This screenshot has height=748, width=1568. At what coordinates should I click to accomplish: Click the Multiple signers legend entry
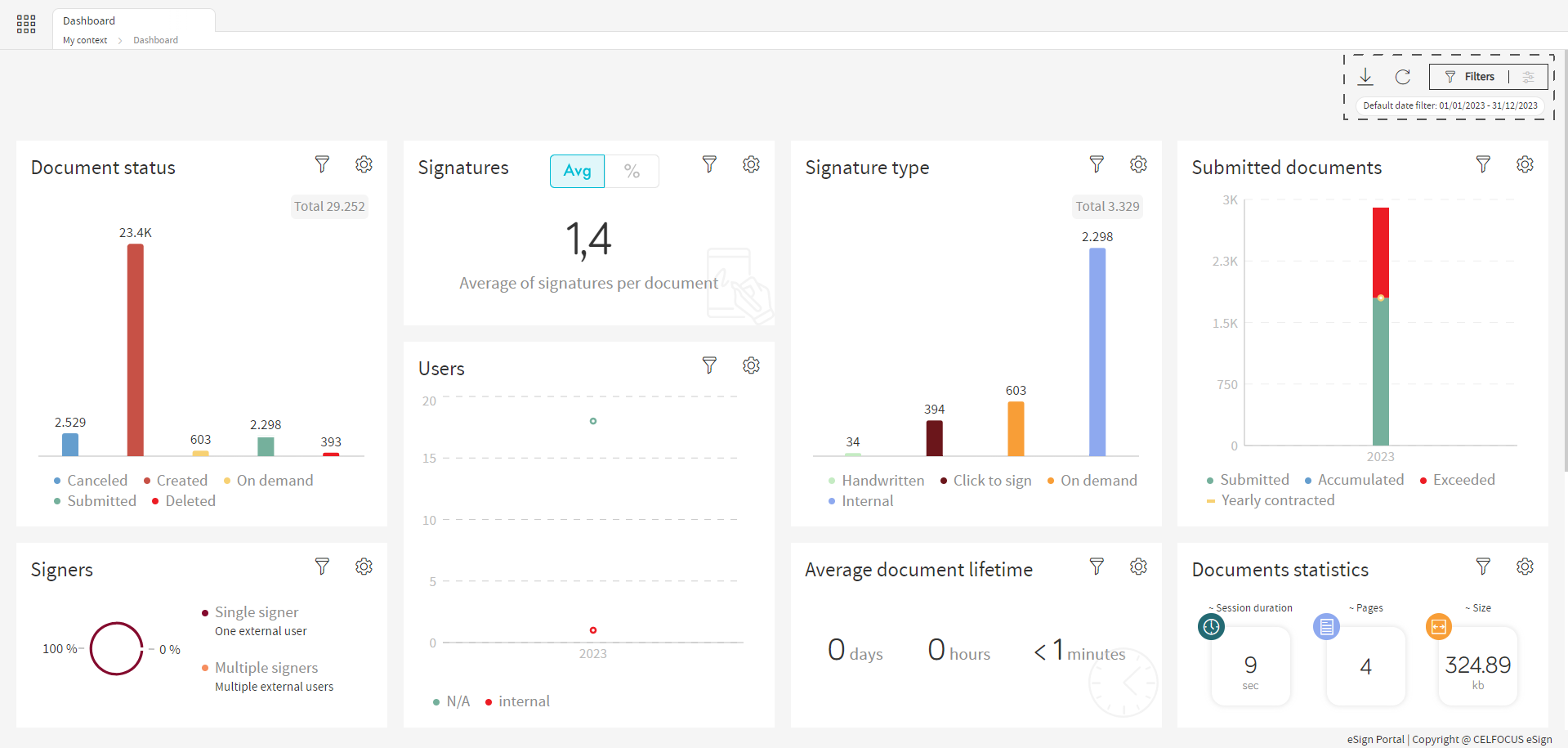click(x=267, y=677)
